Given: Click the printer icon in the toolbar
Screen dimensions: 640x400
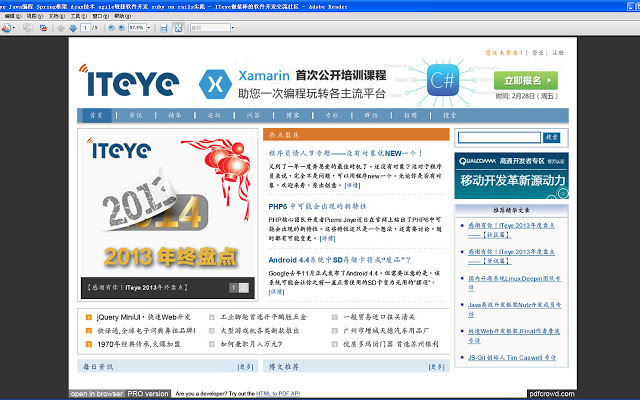Looking at the screenshot, I should 28,28.
